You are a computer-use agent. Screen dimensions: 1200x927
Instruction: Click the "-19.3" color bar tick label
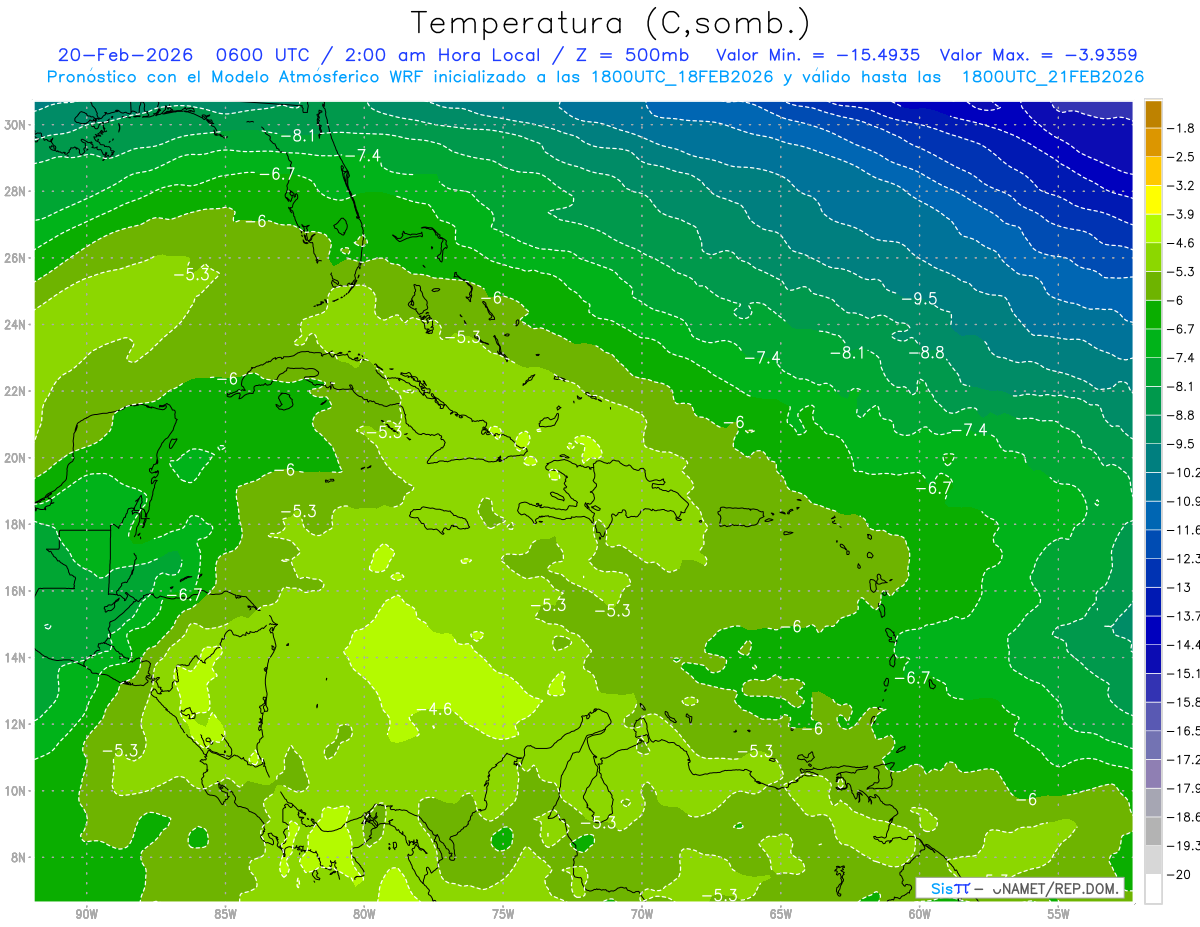(x=1184, y=846)
